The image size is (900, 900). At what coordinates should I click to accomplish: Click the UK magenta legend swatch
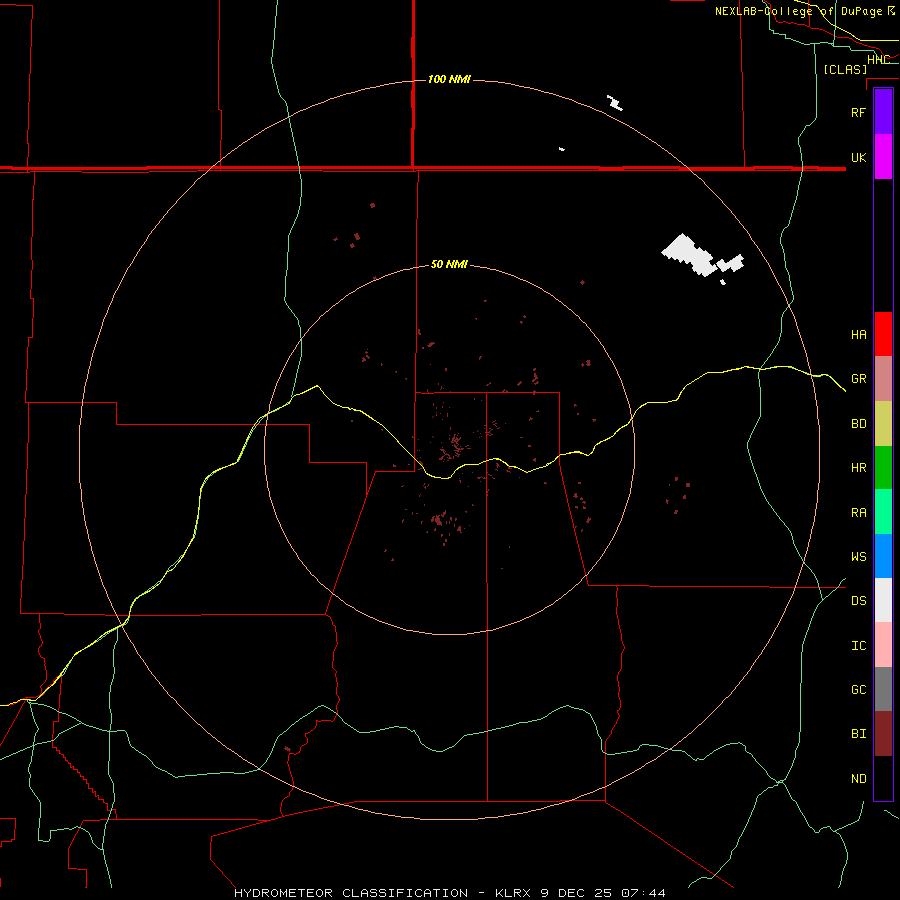click(x=883, y=157)
